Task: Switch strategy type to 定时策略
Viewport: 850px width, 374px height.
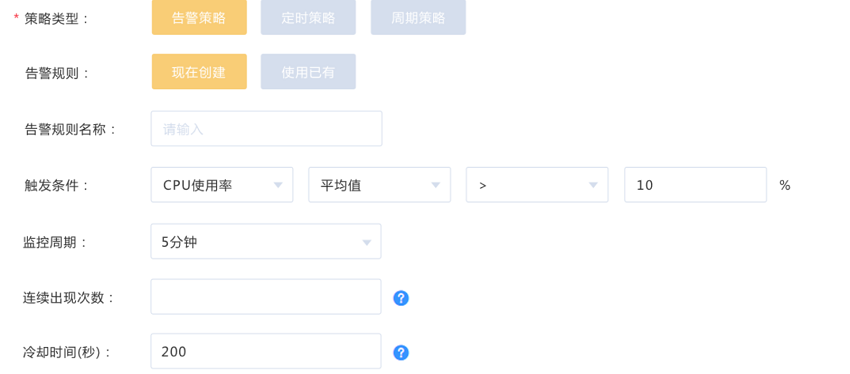Action: click(308, 17)
